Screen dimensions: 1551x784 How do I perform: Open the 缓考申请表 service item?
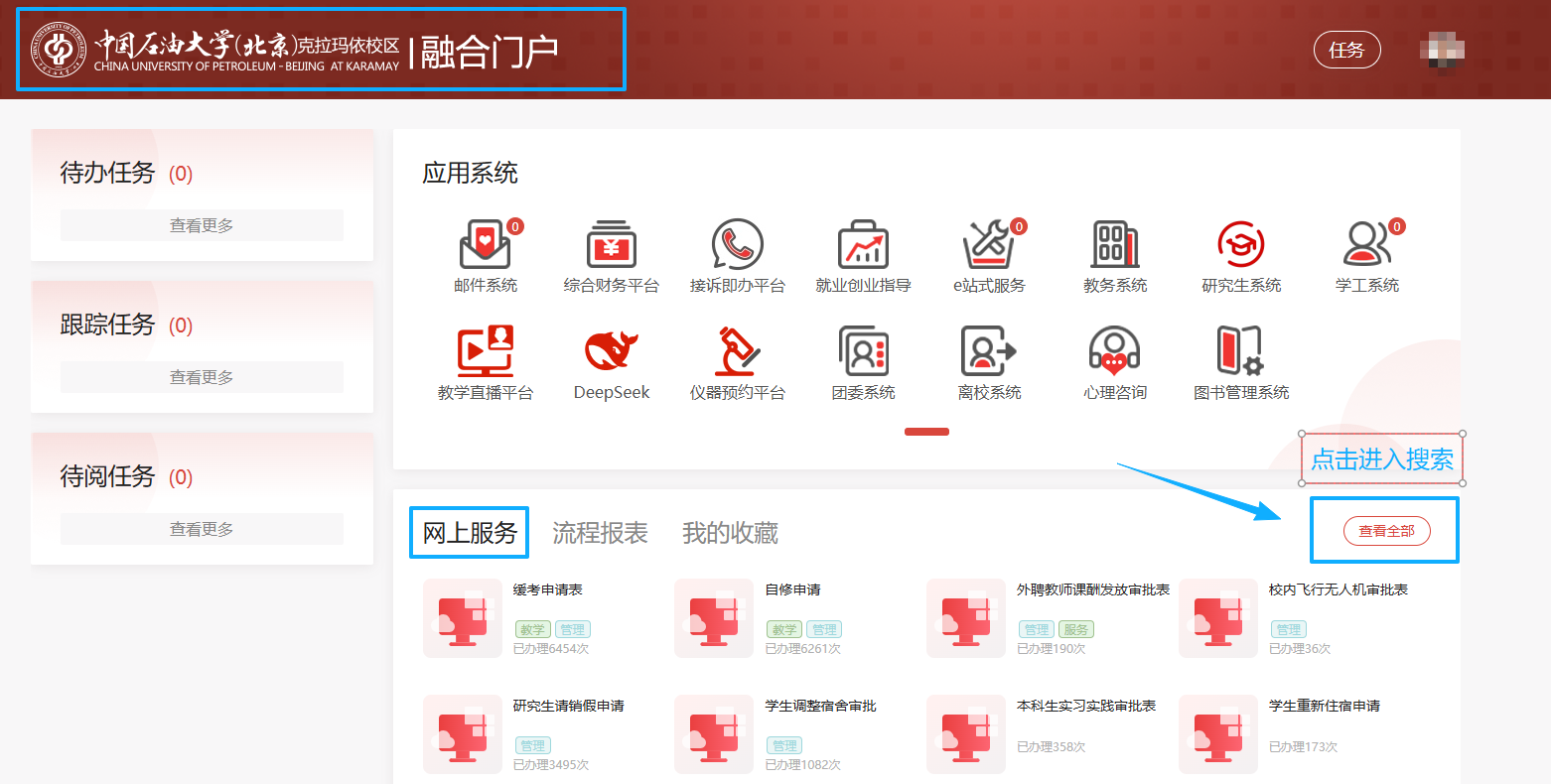pos(547,589)
